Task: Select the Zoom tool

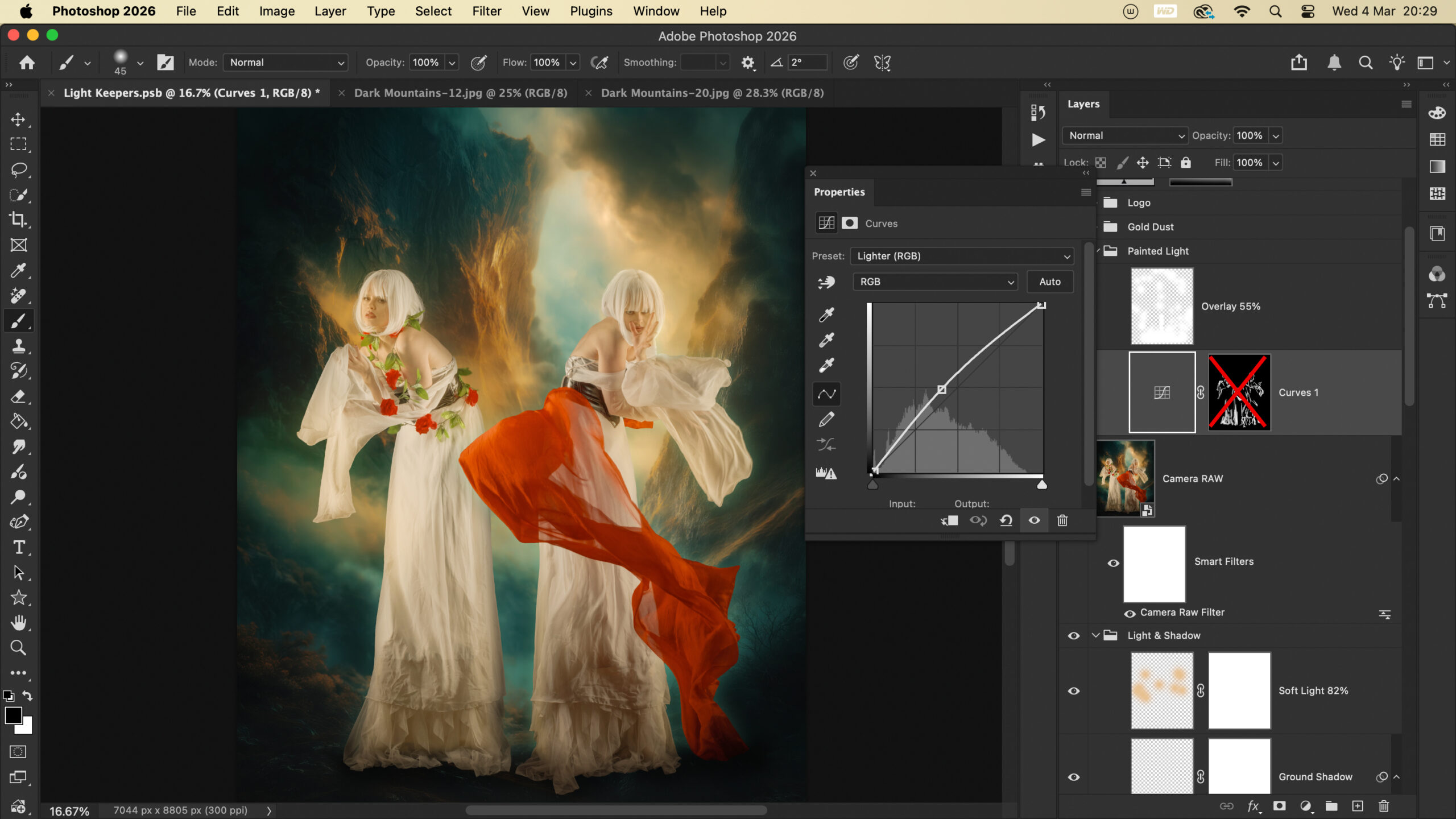Action: pos(18,648)
